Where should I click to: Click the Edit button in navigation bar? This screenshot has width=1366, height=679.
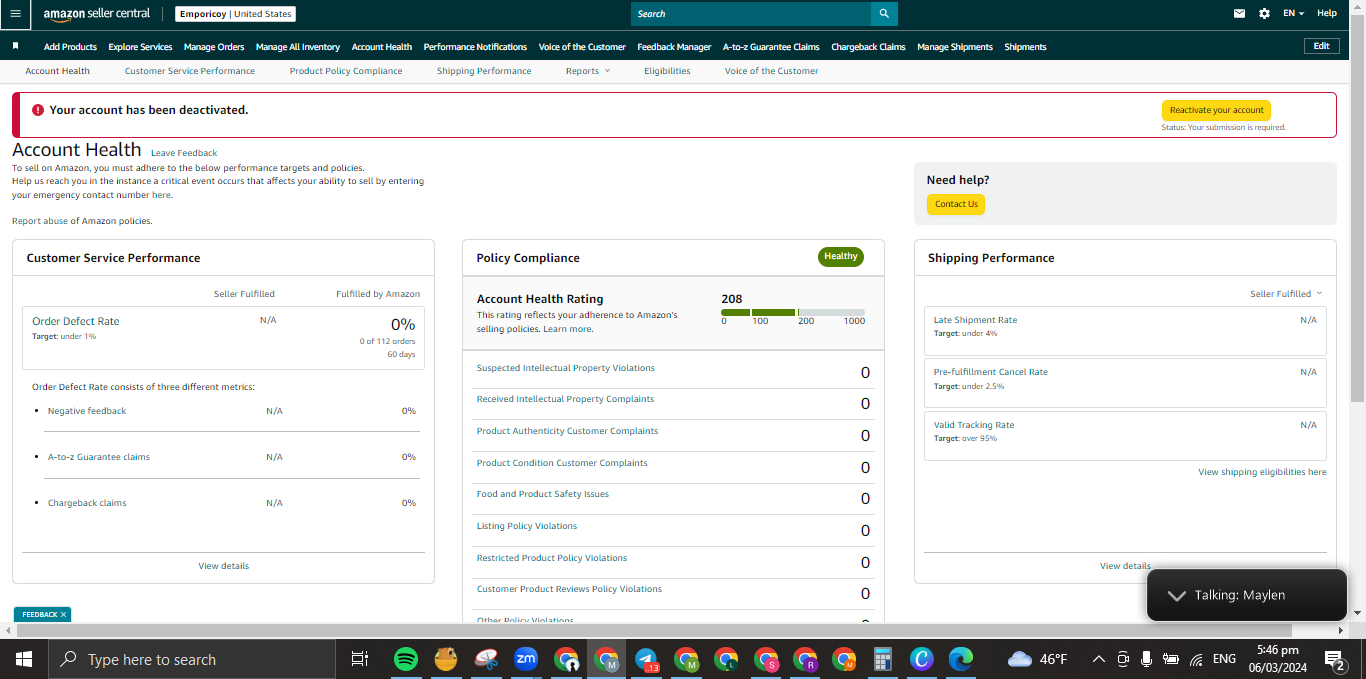pos(1322,46)
